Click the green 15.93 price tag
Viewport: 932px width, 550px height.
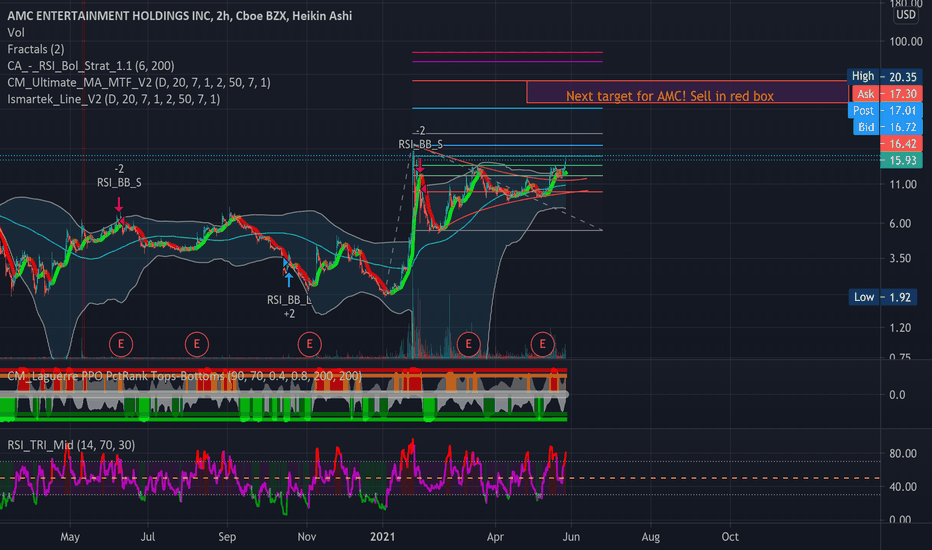click(x=901, y=161)
